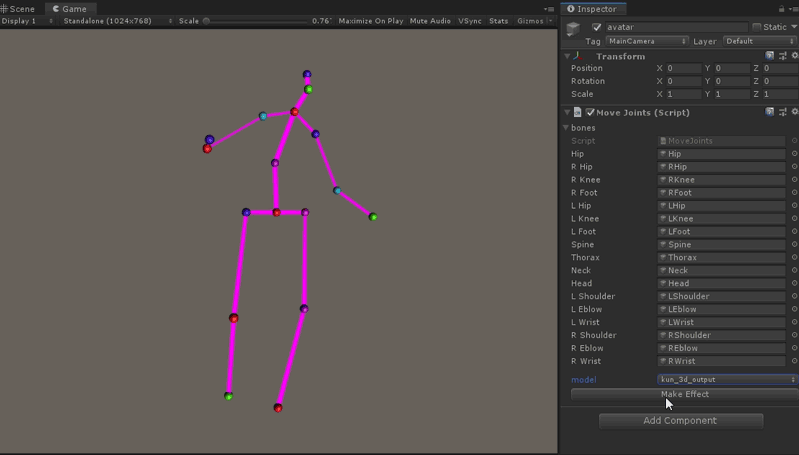Click object picker circle for L Hip
This screenshot has width=799, height=455.
(x=794, y=205)
